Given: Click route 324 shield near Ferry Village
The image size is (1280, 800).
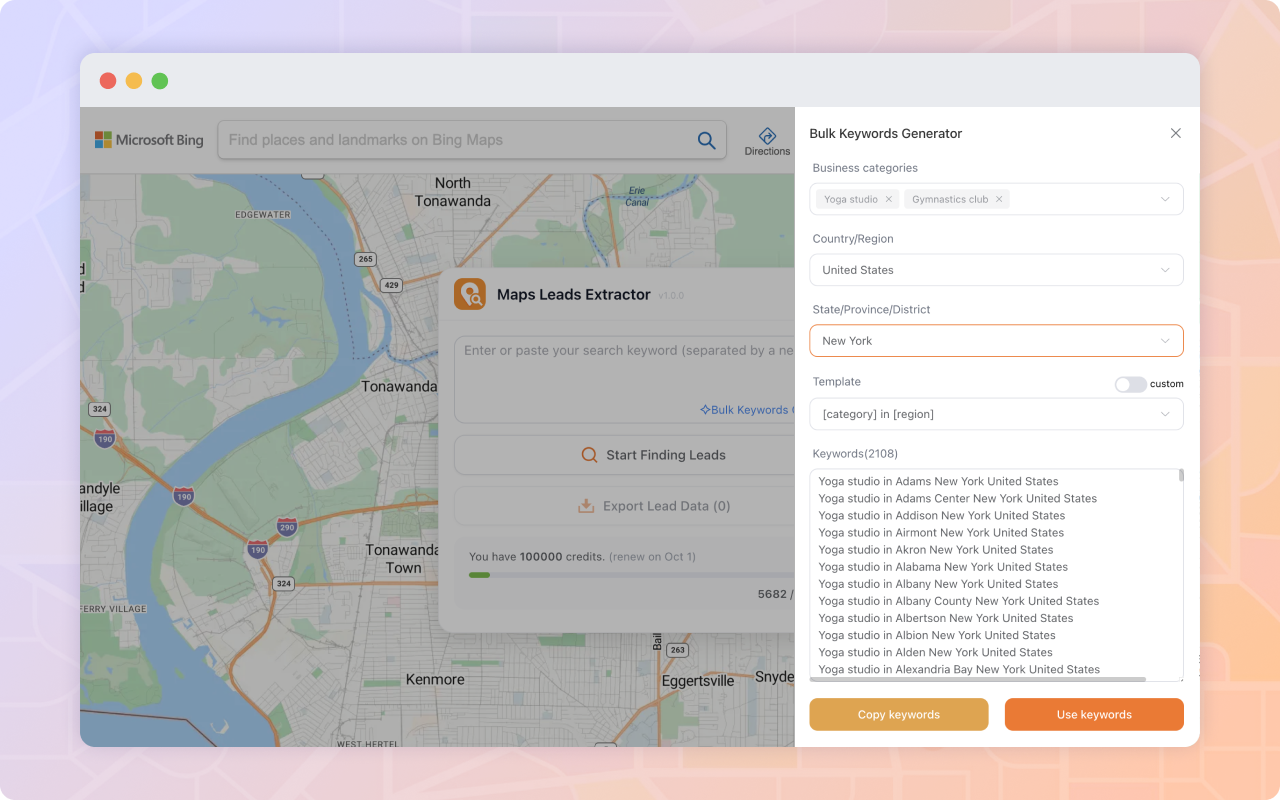Looking at the screenshot, I should tap(283, 583).
